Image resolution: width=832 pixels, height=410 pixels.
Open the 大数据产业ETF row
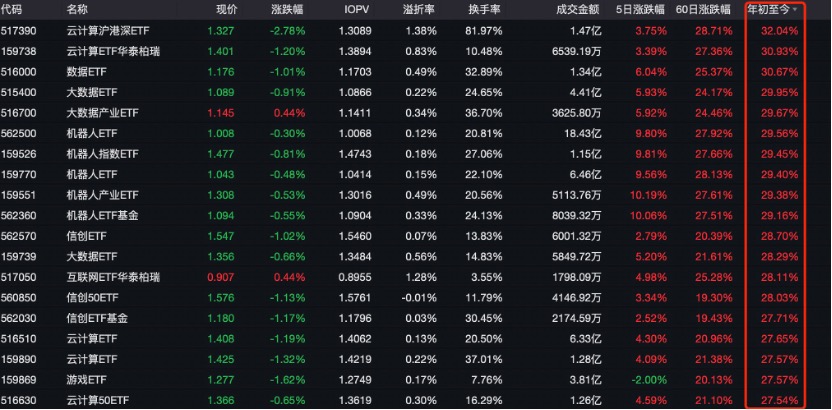(x=416, y=113)
